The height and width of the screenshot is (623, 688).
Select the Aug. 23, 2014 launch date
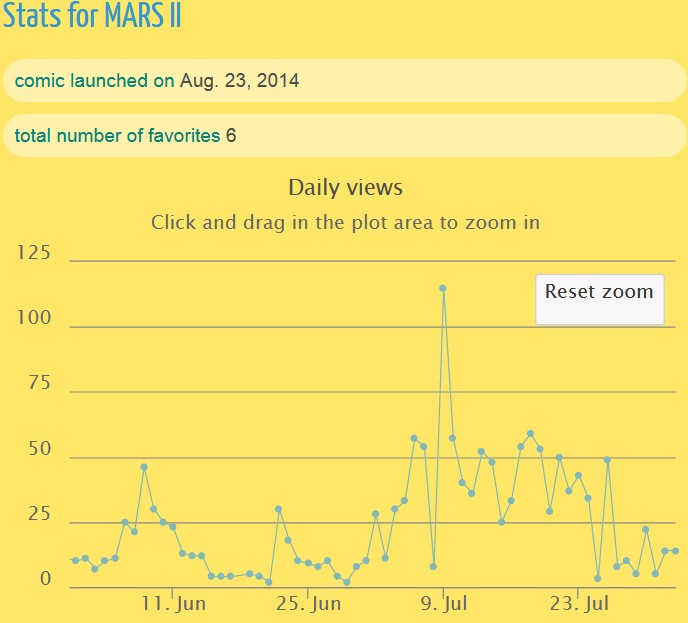tap(239, 81)
